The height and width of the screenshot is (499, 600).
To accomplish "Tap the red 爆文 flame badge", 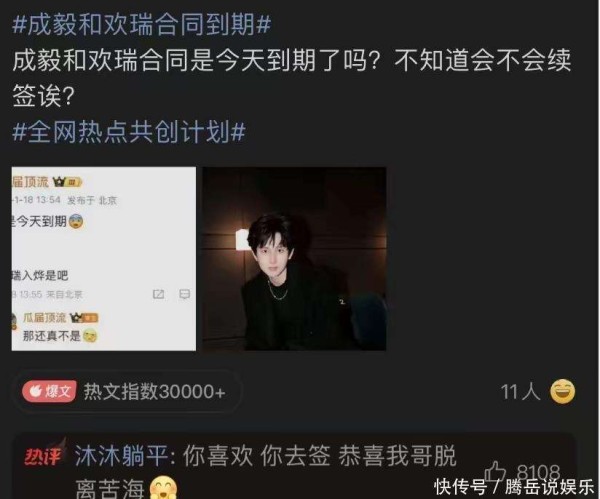I will coord(49,391).
